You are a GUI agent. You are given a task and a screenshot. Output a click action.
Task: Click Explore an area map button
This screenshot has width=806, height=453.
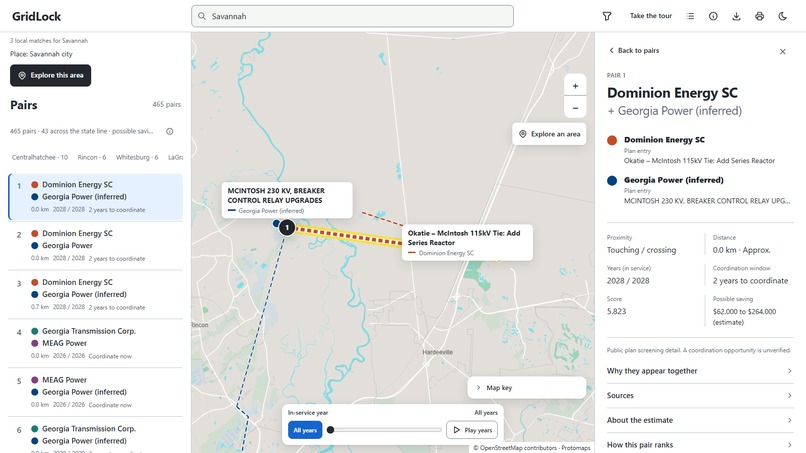(549, 134)
